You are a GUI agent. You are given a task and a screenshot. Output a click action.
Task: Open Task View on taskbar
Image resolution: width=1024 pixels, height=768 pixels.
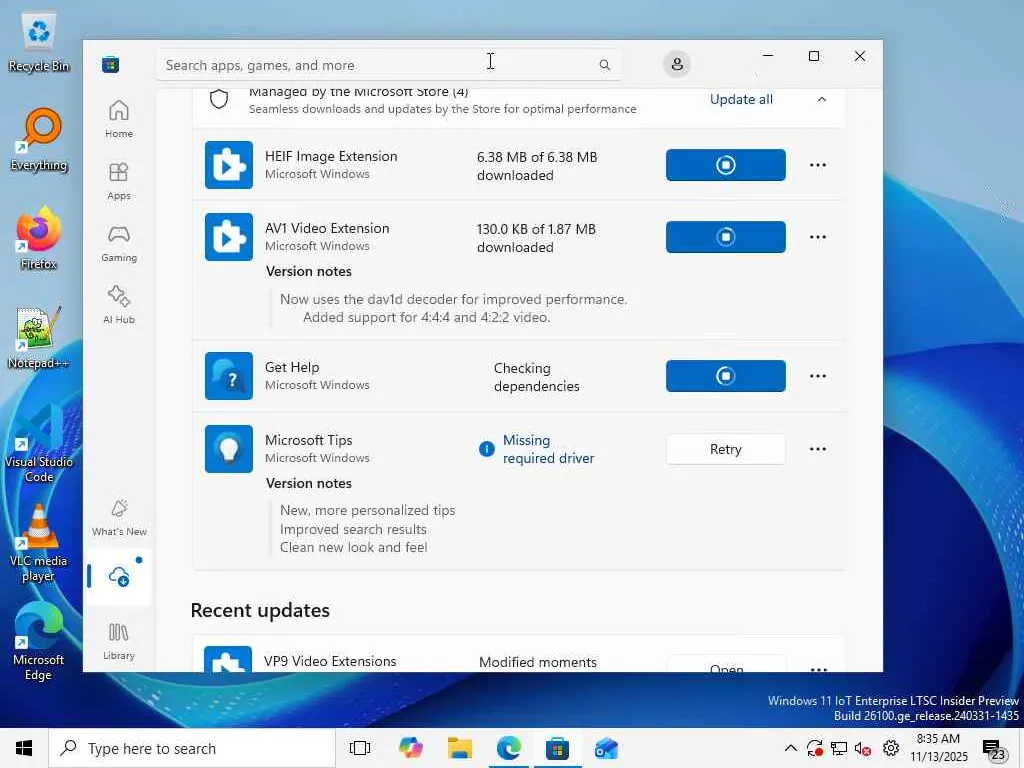[360, 748]
